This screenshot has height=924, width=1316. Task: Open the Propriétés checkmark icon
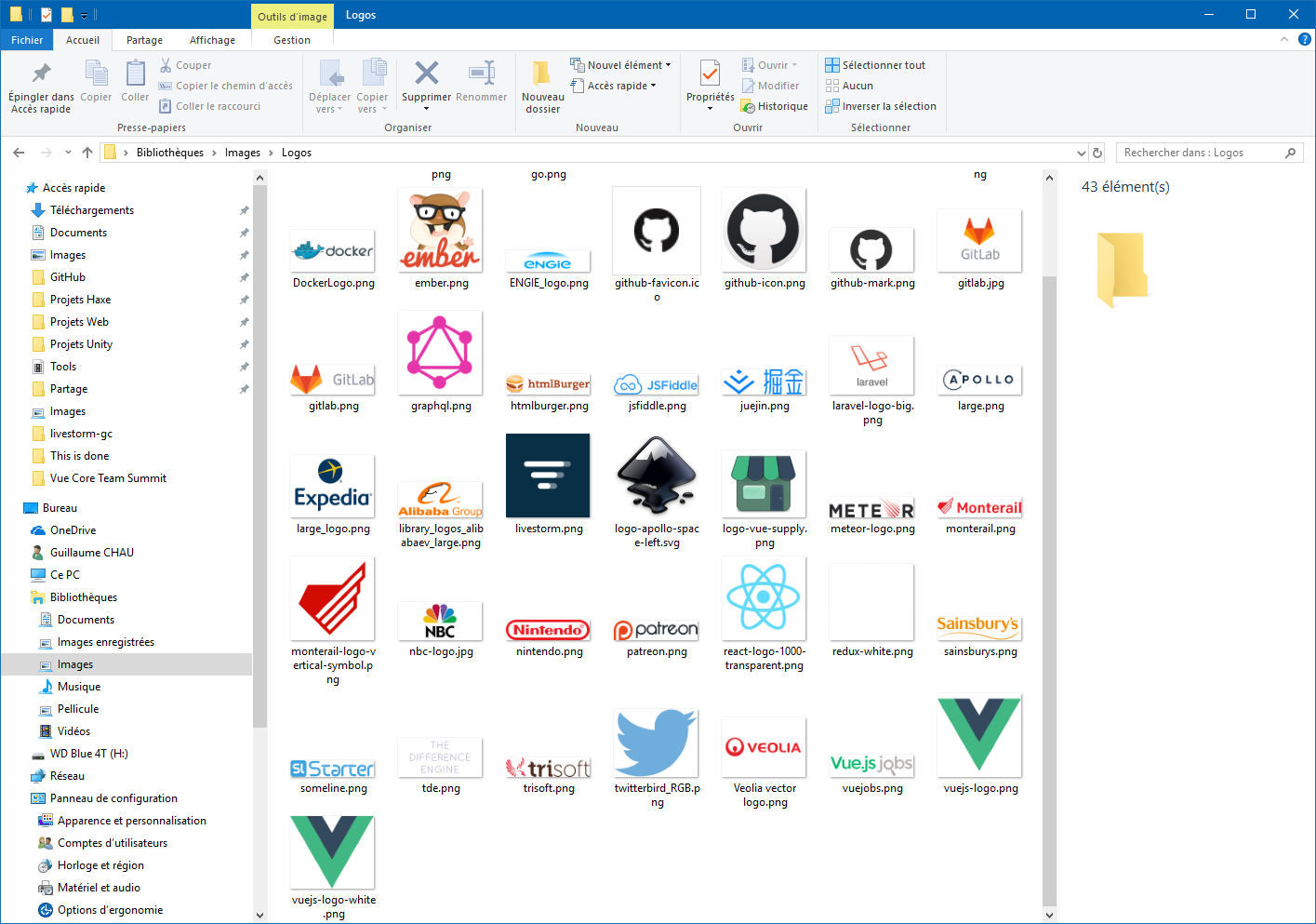710,73
